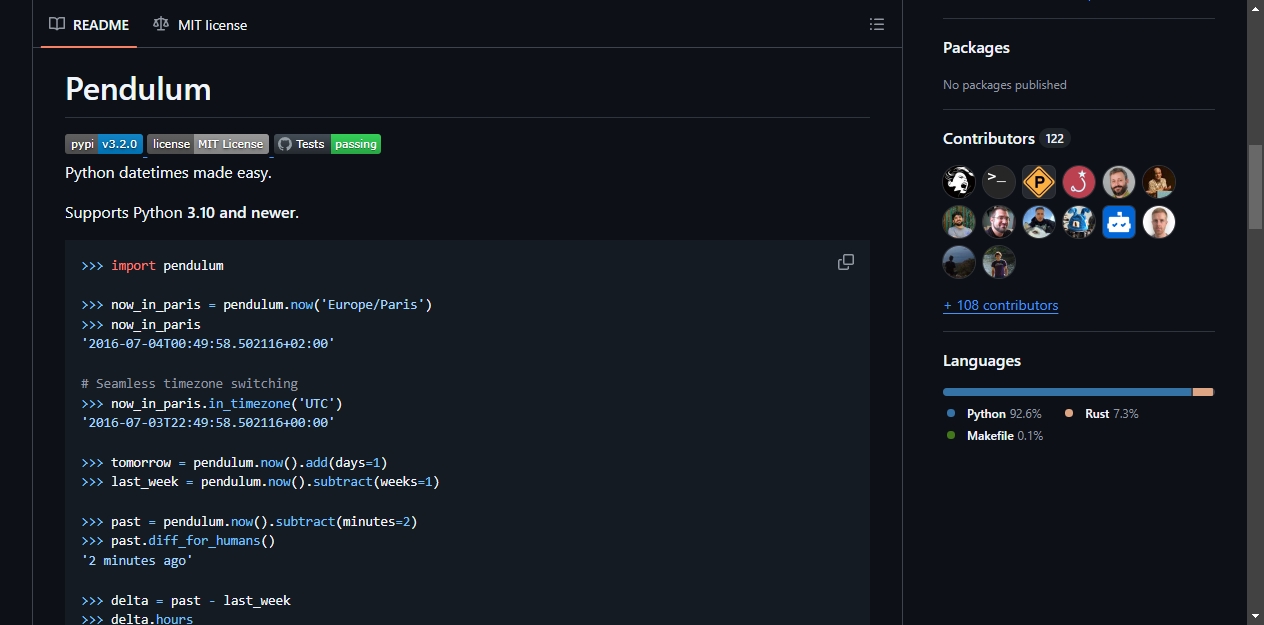Viewport: 1264px width, 625px height.
Task: Copy the Pendulum code sample to clipboard
Action: (846, 262)
